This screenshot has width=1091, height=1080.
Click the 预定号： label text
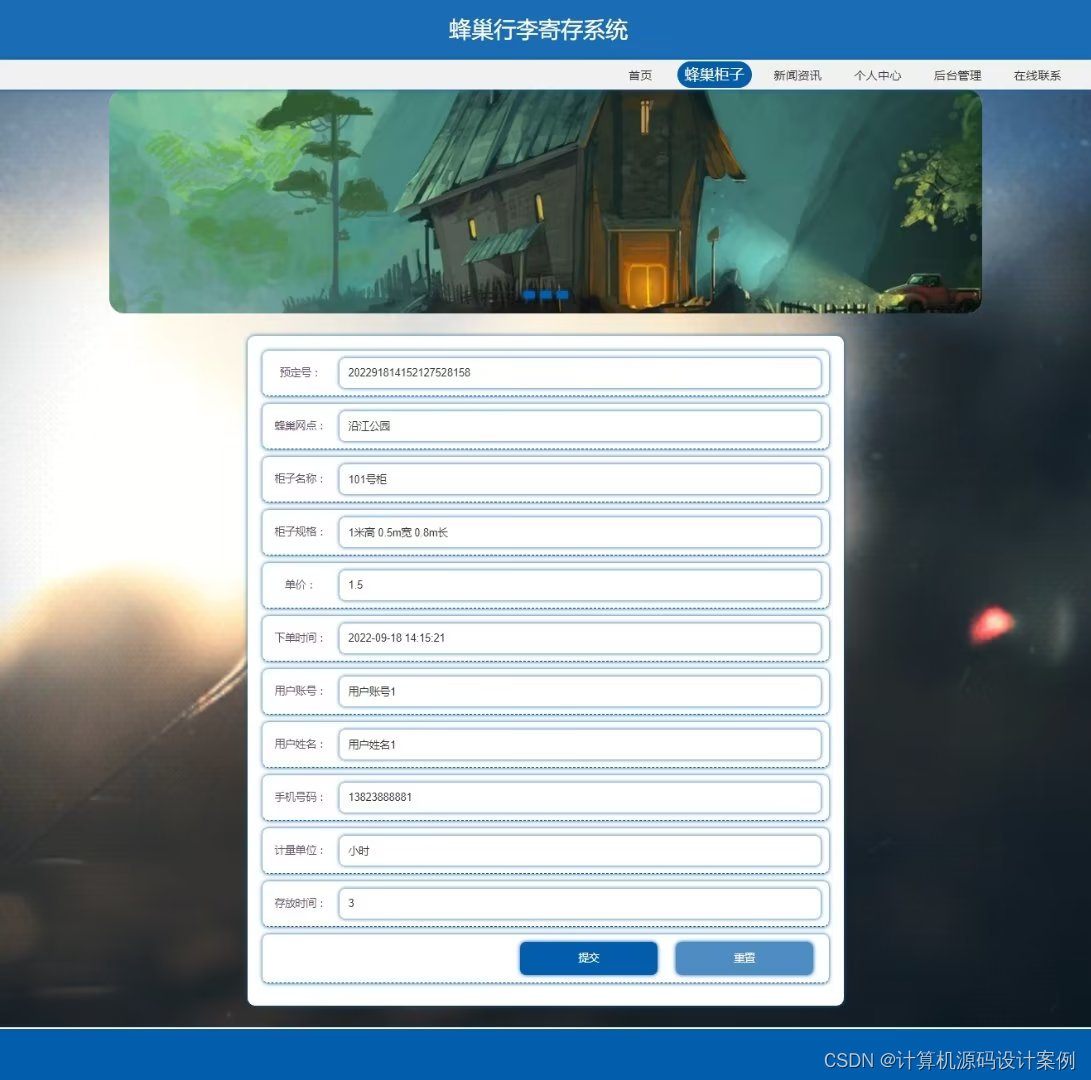299,372
